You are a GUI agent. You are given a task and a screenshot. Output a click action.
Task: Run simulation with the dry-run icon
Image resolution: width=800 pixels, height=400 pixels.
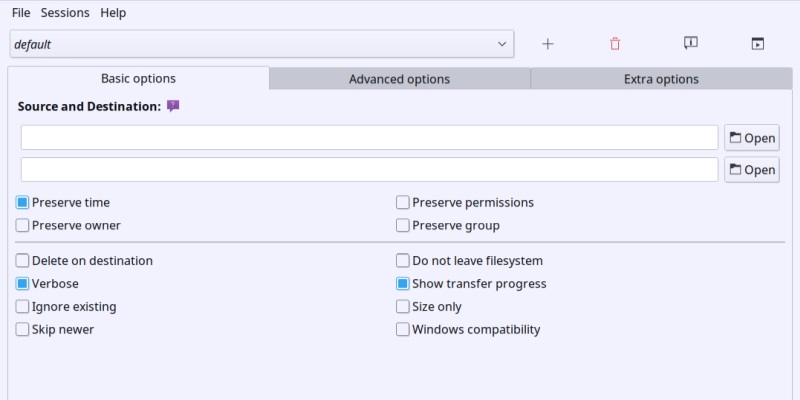[690, 44]
